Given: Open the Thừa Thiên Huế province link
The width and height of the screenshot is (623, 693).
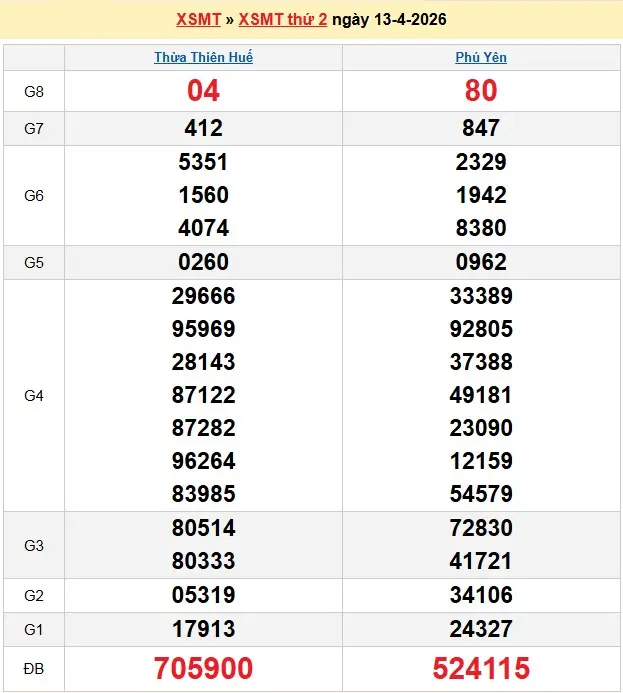Looking at the screenshot, I should (203, 57).
